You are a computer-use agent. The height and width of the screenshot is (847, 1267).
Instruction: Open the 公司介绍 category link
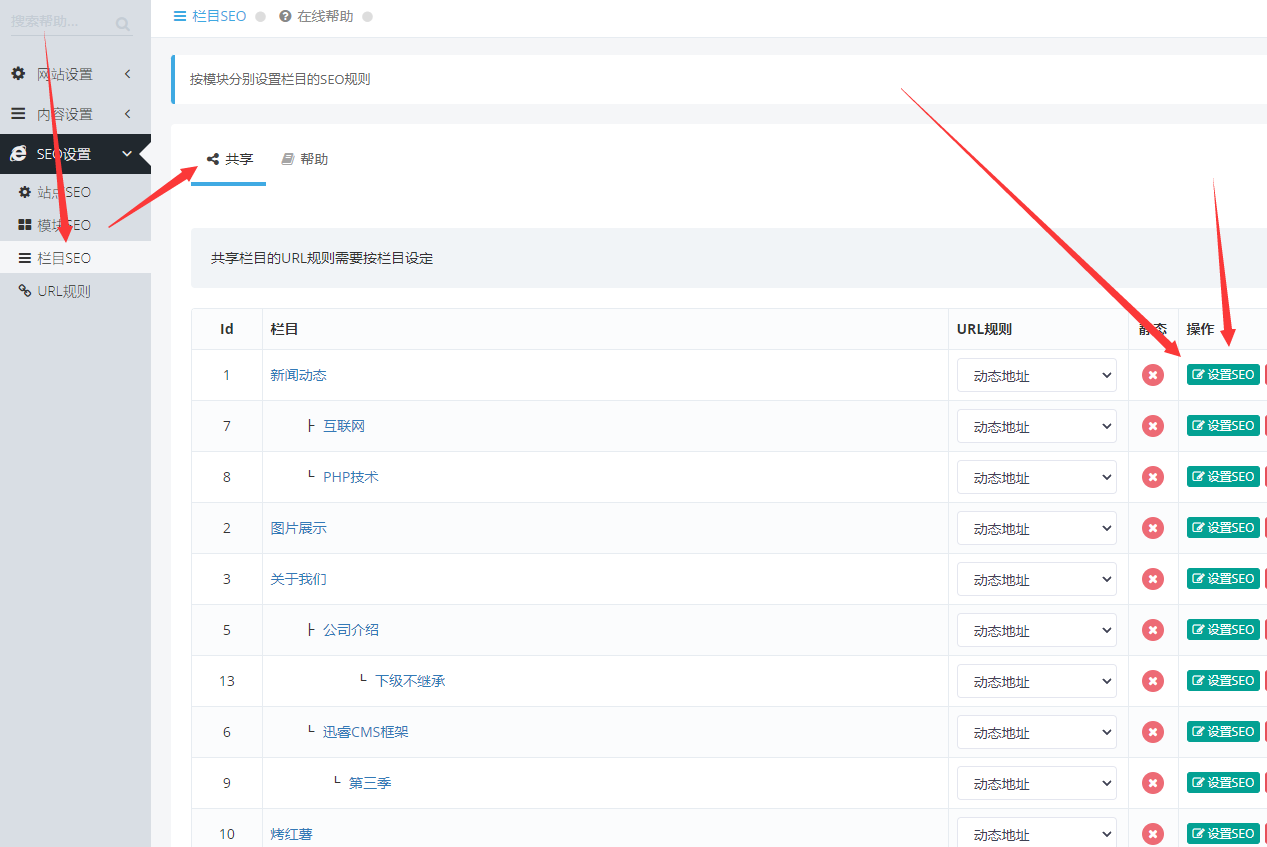[x=351, y=630]
